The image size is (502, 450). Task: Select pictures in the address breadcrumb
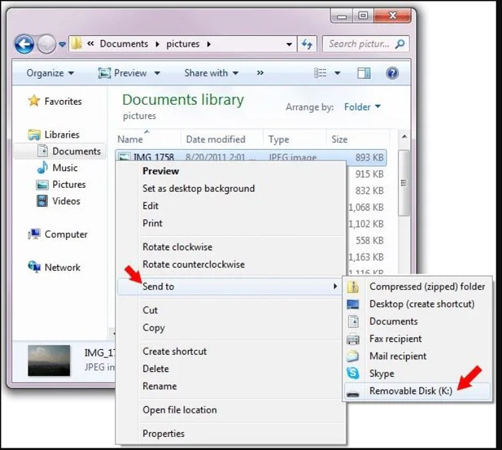pyautogui.click(x=183, y=44)
